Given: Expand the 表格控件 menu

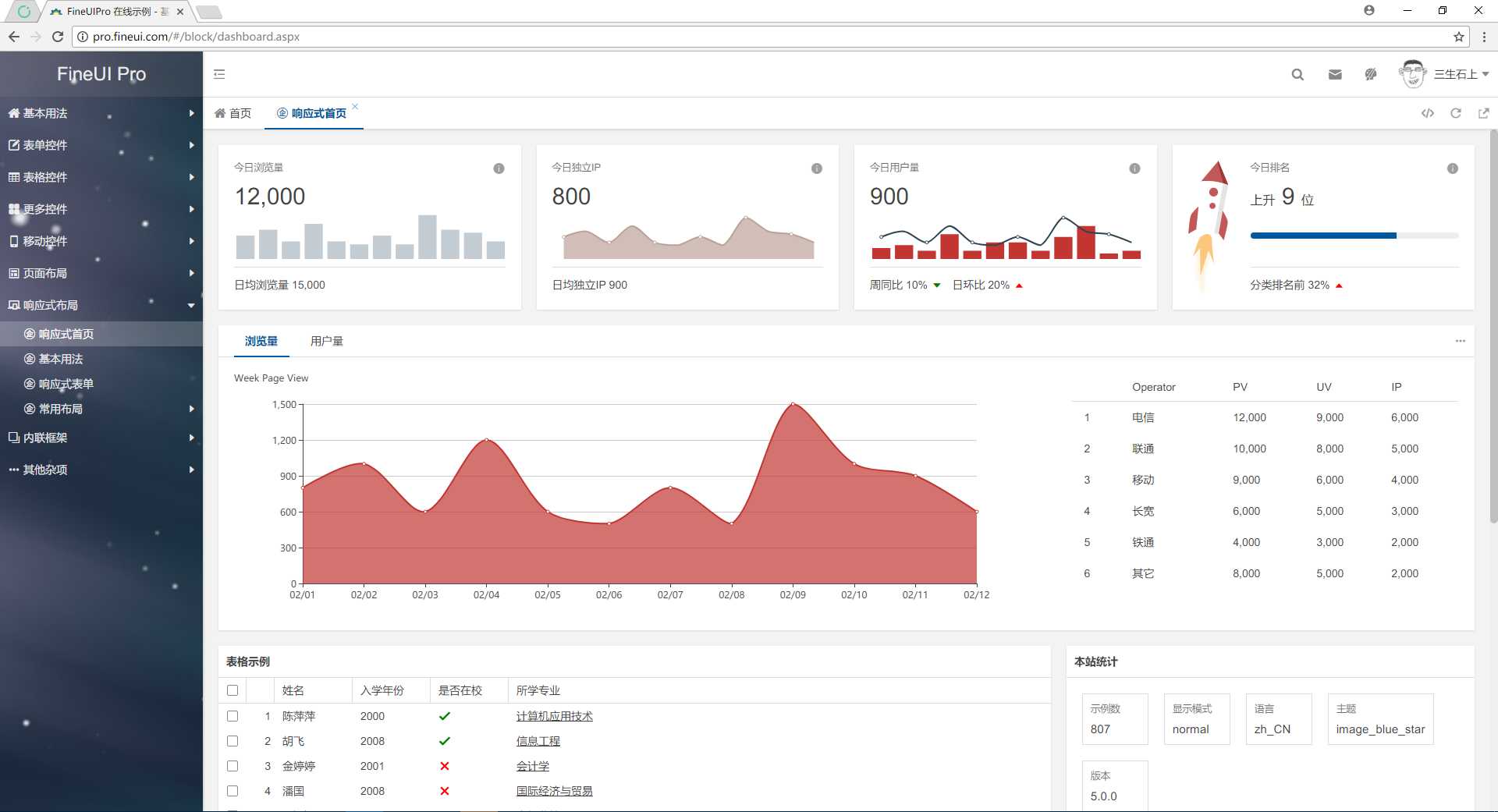Looking at the screenshot, I should point(101,177).
